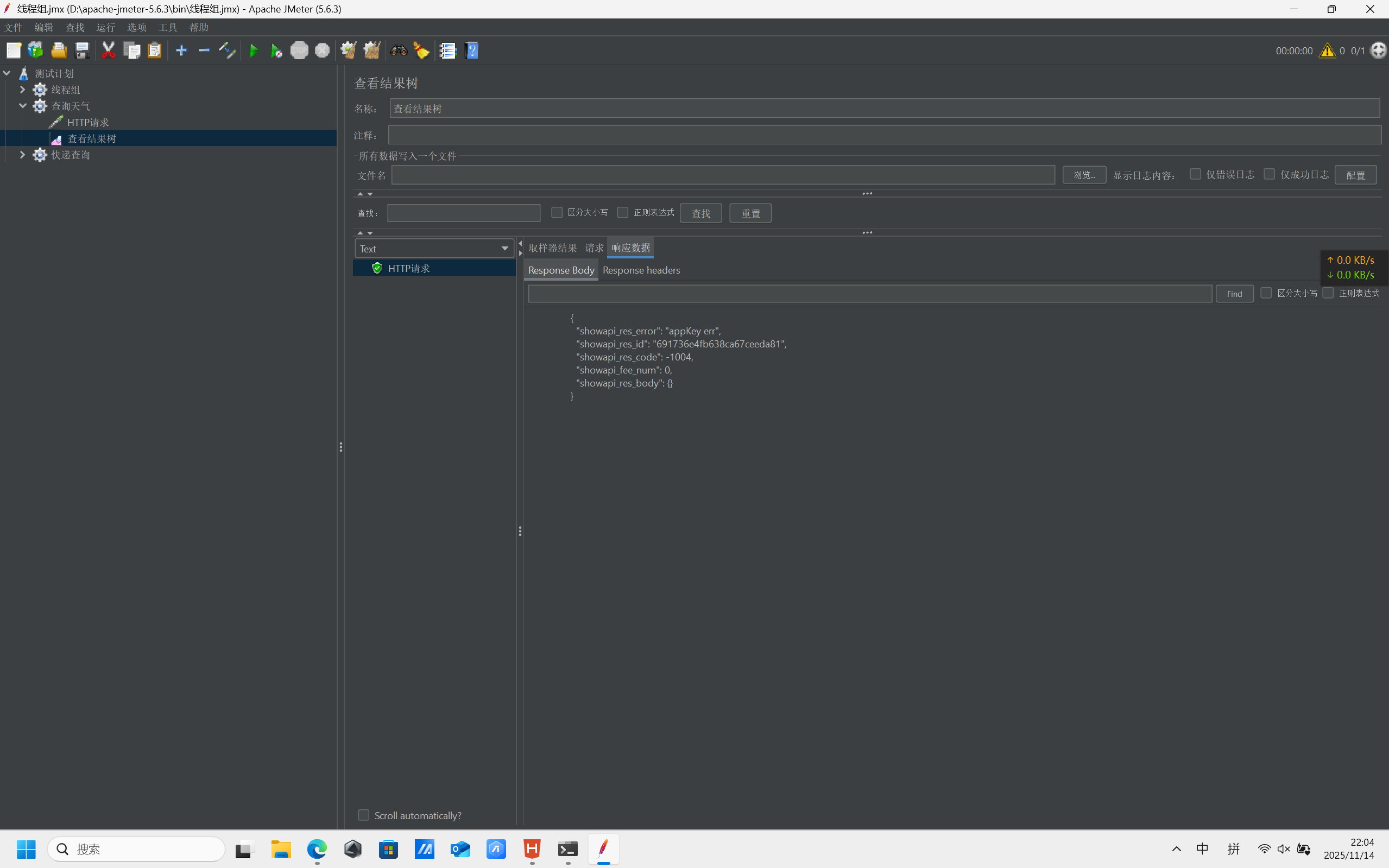Click the Save test plan icon

tap(82, 50)
